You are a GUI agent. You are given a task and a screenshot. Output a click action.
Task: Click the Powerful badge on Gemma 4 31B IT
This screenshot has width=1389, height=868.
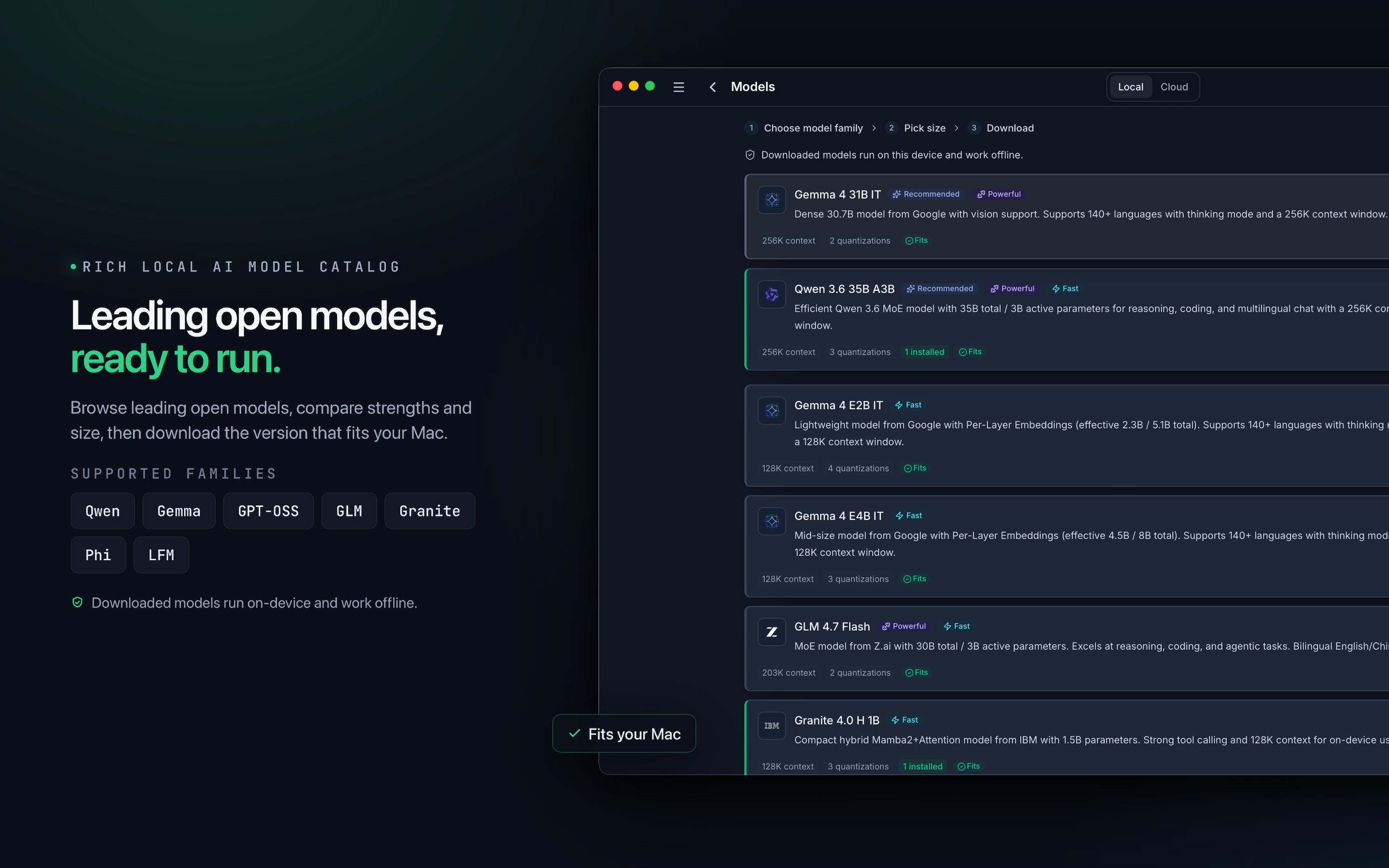[999, 194]
